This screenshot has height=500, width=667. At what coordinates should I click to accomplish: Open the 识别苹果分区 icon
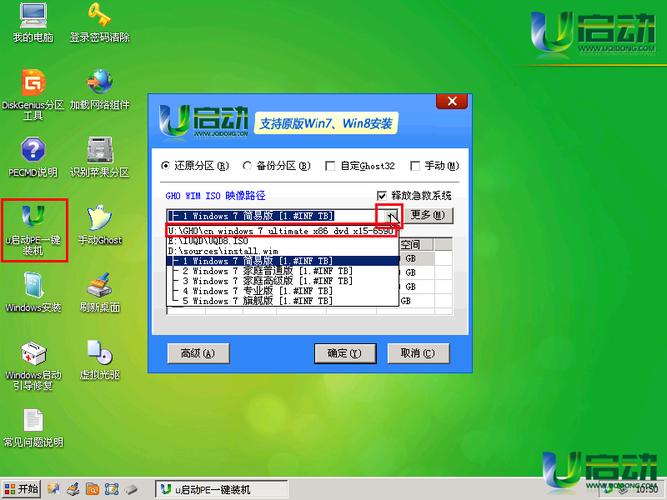click(100, 157)
